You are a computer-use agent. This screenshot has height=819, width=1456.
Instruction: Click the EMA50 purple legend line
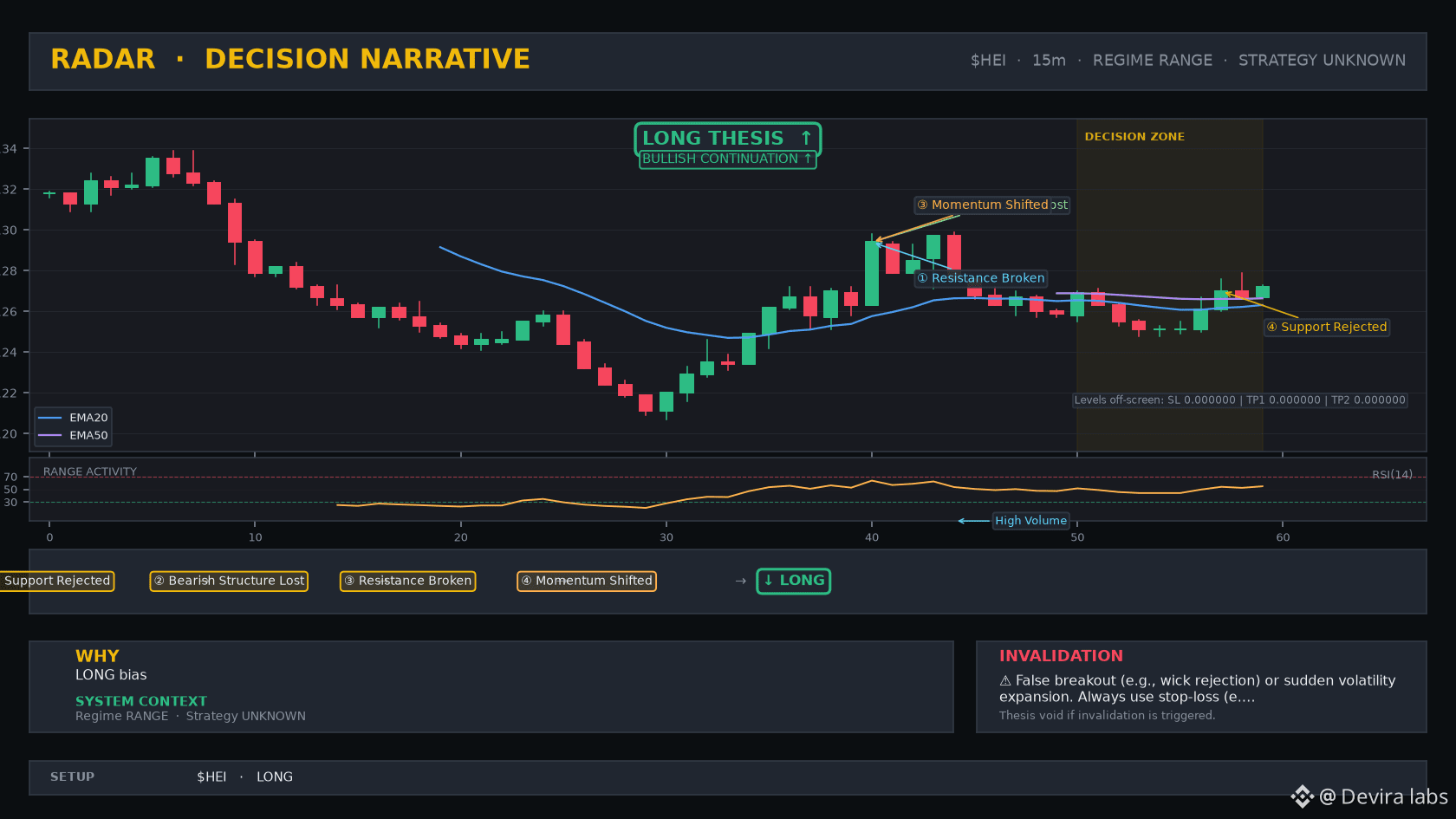50,436
